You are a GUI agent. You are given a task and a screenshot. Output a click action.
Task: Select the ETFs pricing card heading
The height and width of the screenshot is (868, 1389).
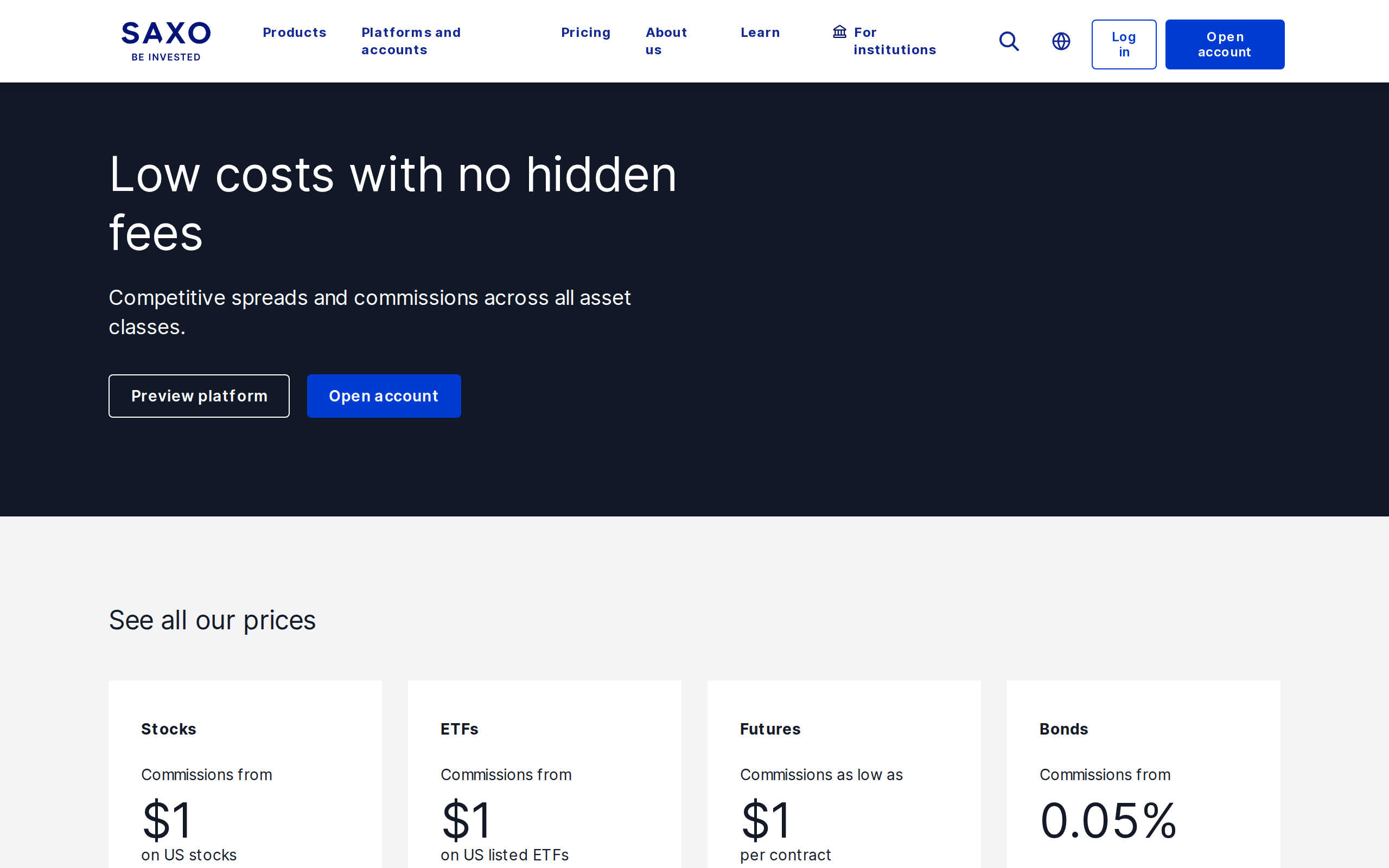coord(459,729)
